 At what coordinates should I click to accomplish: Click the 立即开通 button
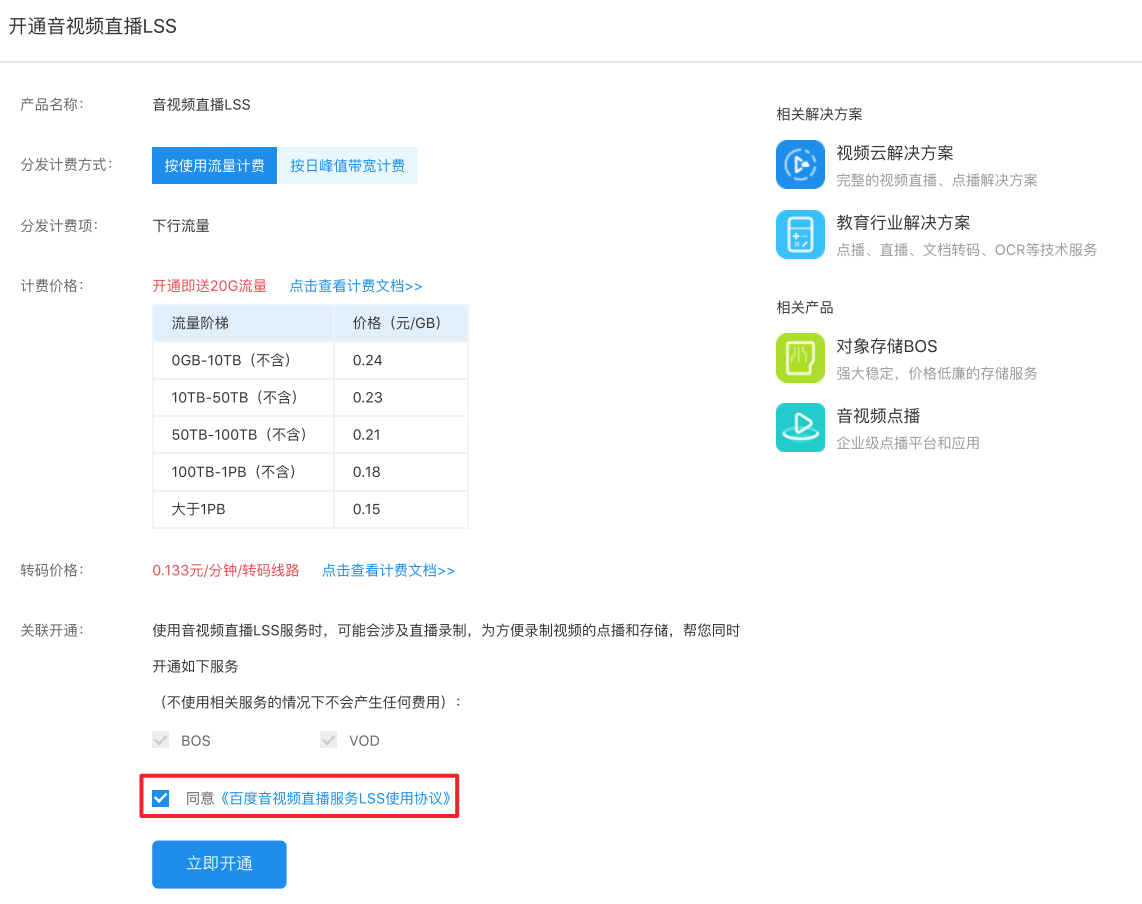coord(219,864)
